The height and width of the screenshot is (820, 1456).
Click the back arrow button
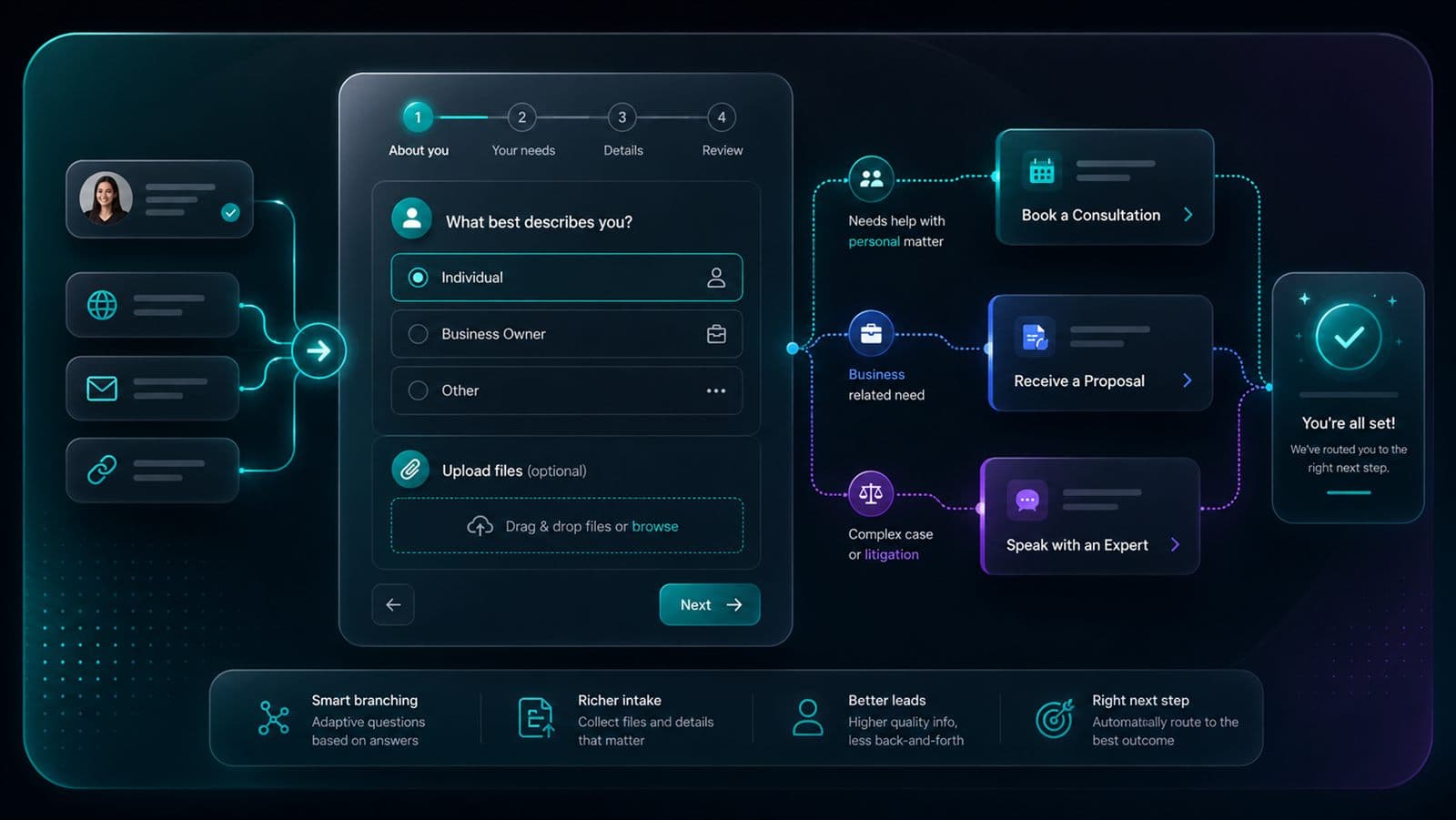[393, 604]
